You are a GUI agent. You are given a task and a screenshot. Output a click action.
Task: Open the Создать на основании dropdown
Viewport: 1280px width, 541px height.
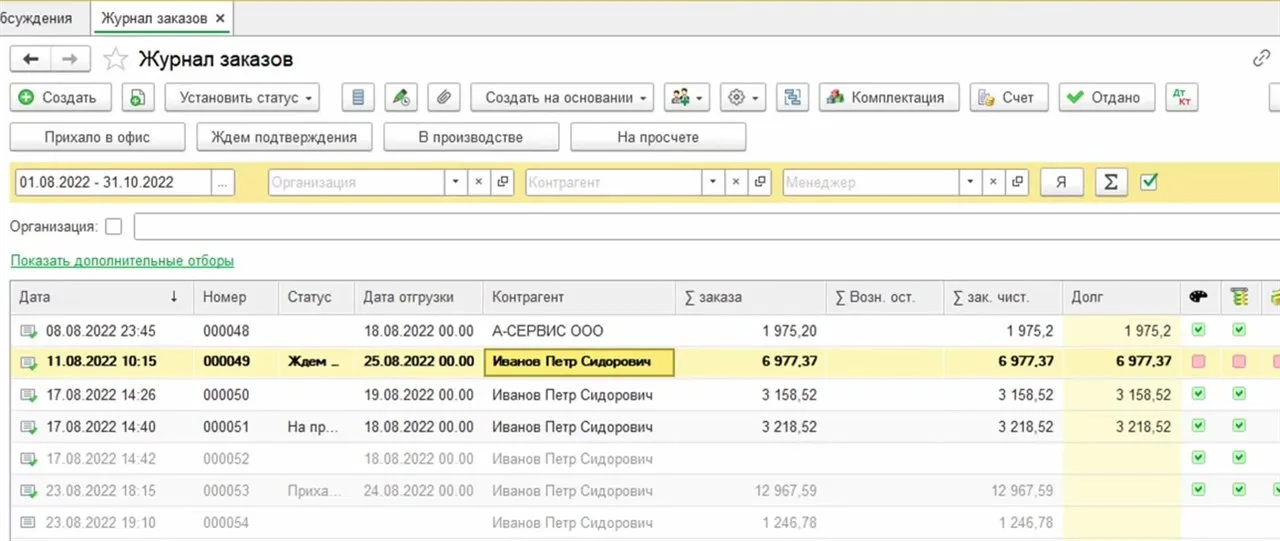click(562, 98)
